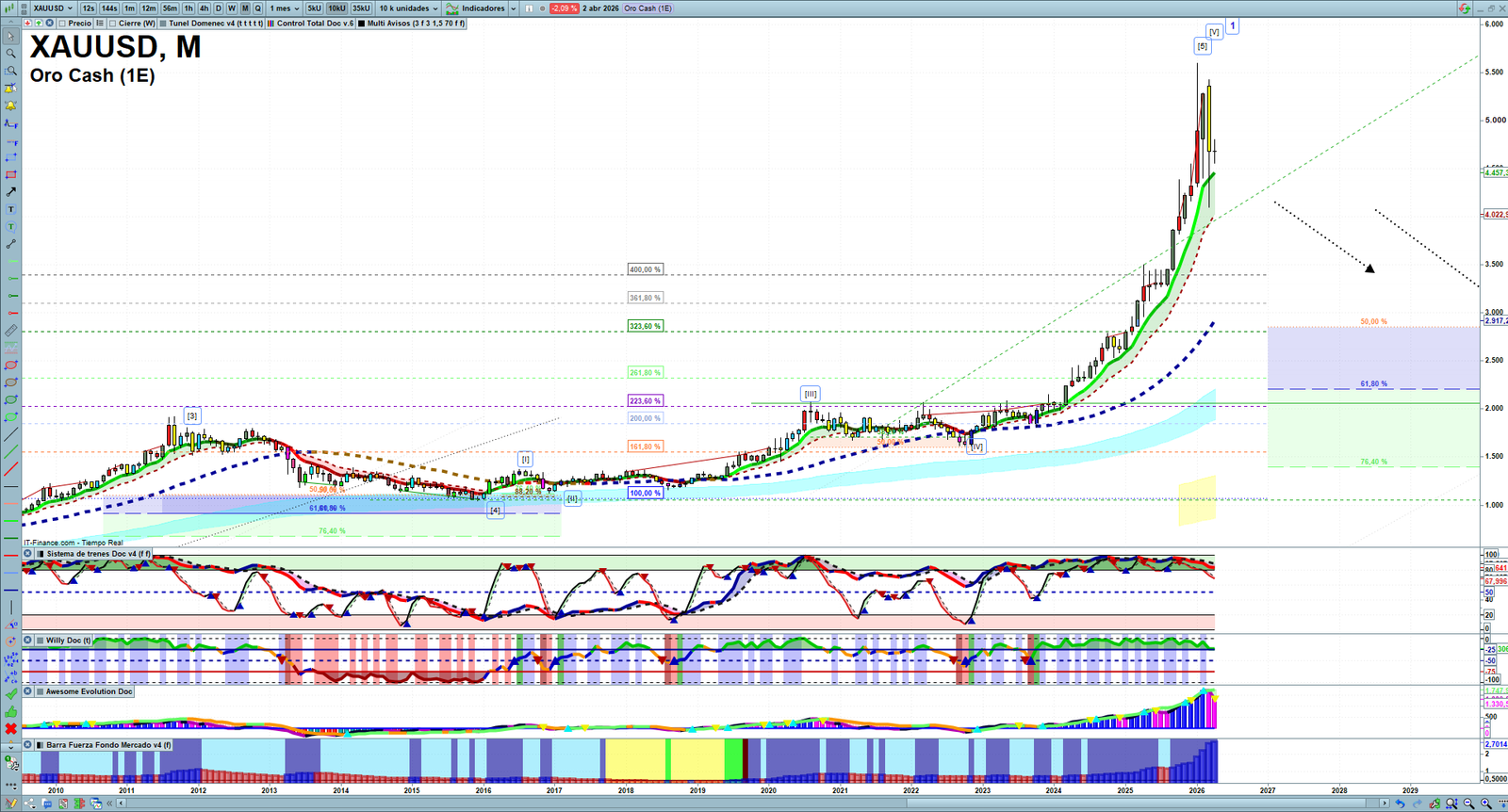Image resolution: width=1508 pixels, height=812 pixels.
Task: Select the arrow drawing tool
Action: pyautogui.click(x=11, y=192)
